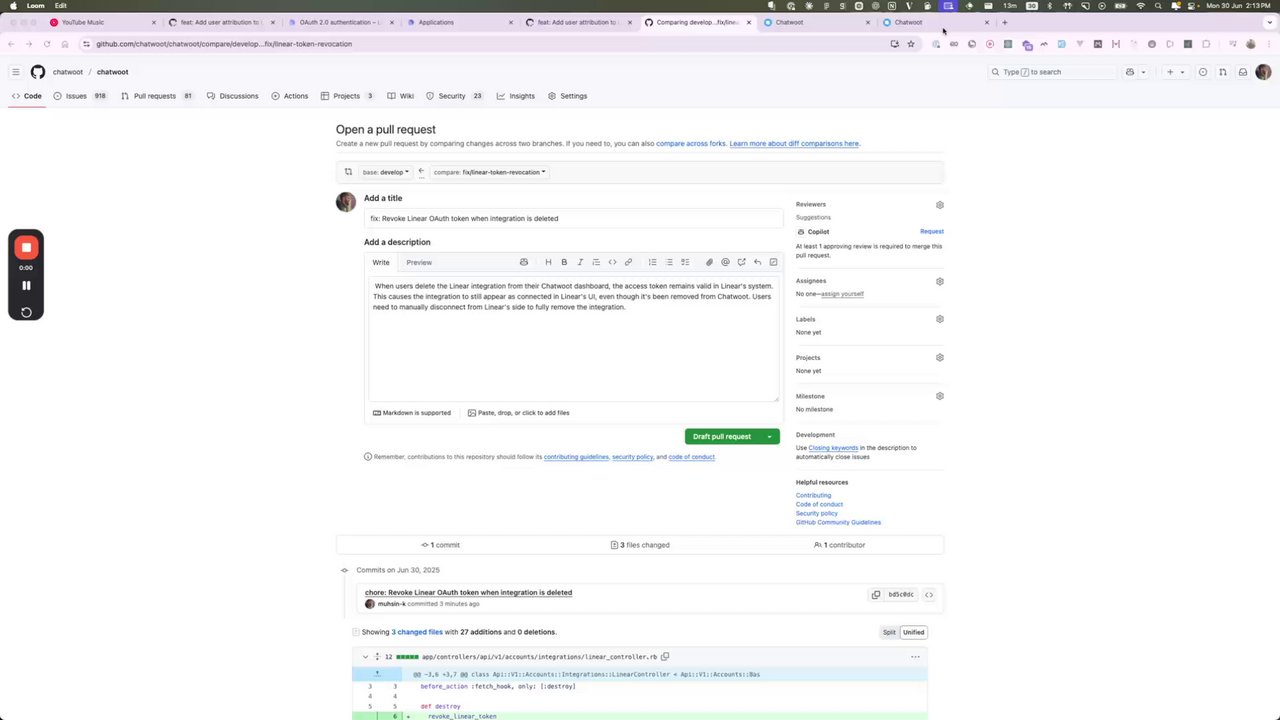The height and width of the screenshot is (720, 1280).
Task: Restart the Loom recording
Action: click(x=26, y=312)
